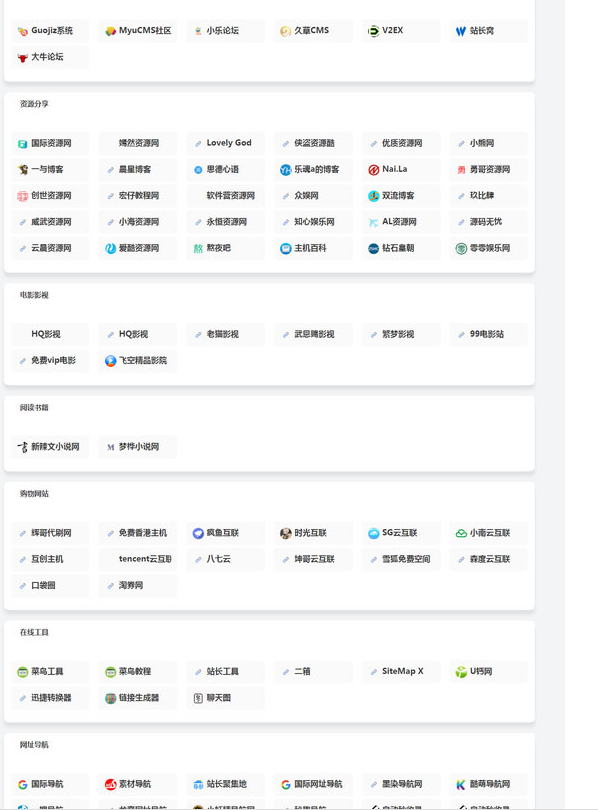Open 飞空精品影院 play icon
The height and width of the screenshot is (810, 598).
pos(111,361)
